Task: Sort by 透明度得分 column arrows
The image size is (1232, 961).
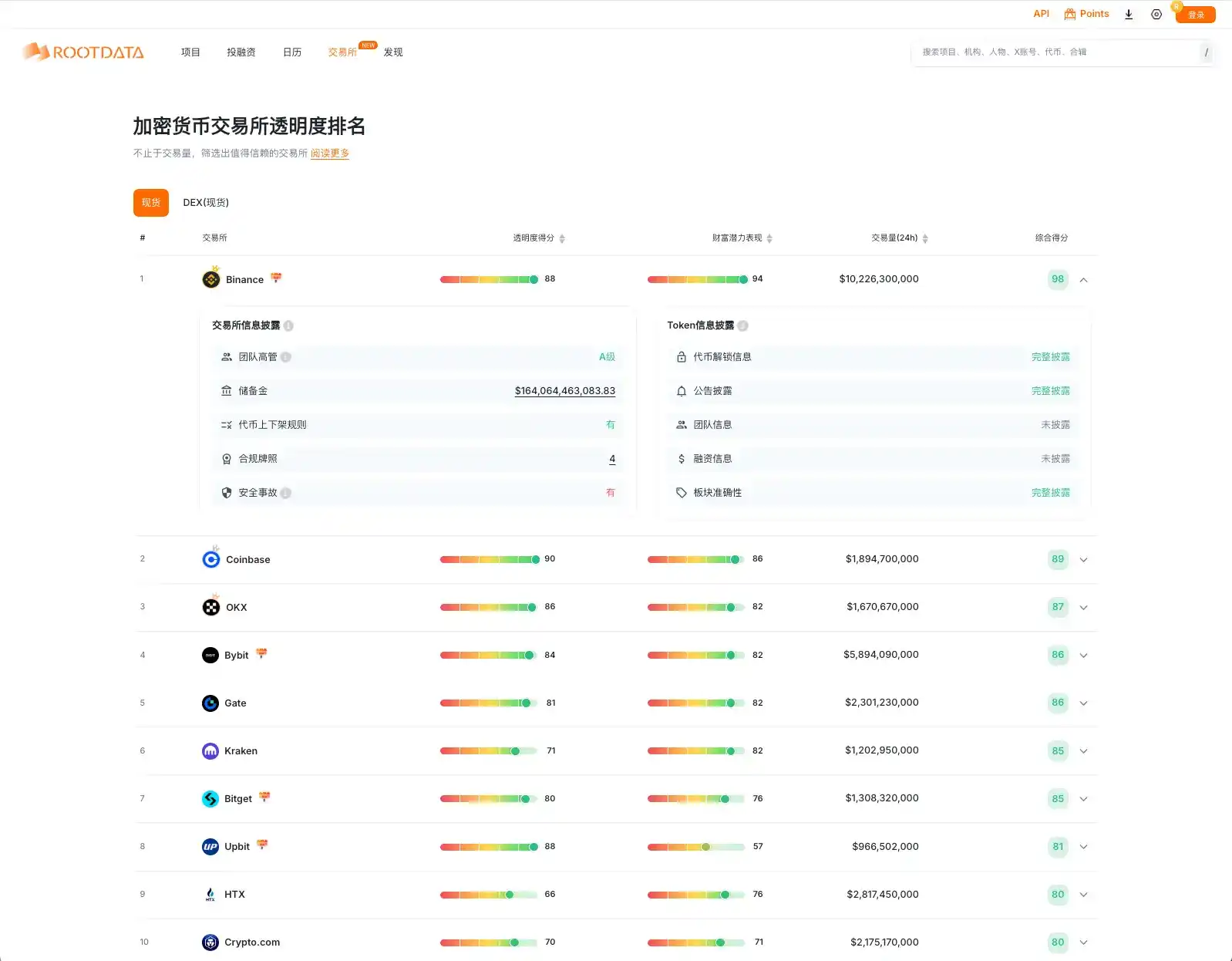Action: pyautogui.click(x=562, y=238)
